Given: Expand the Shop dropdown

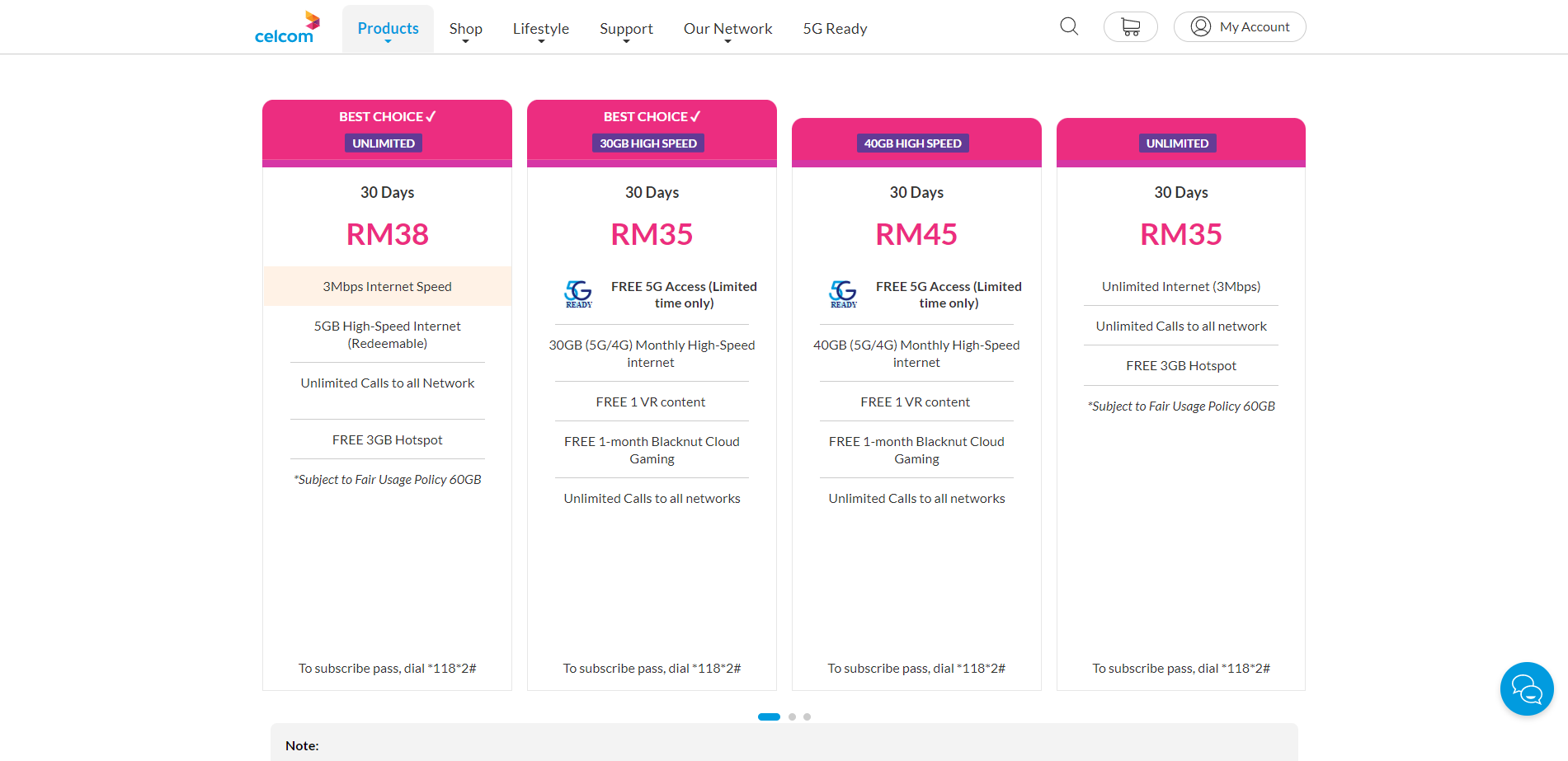Looking at the screenshot, I should (x=465, y=28).
